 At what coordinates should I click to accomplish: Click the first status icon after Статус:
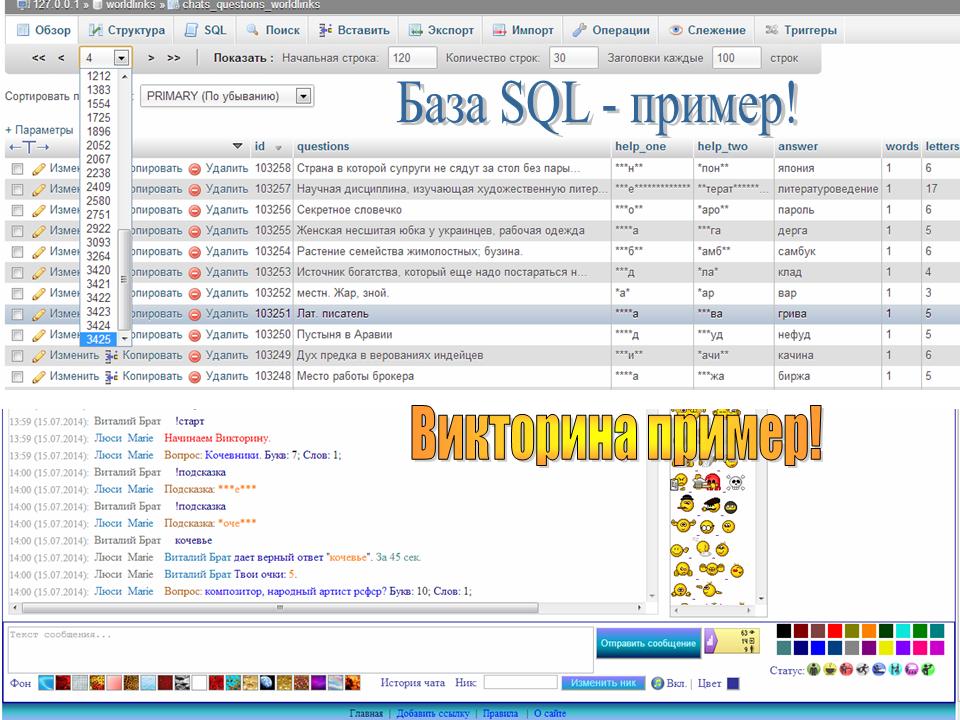[x=813, y=669]
